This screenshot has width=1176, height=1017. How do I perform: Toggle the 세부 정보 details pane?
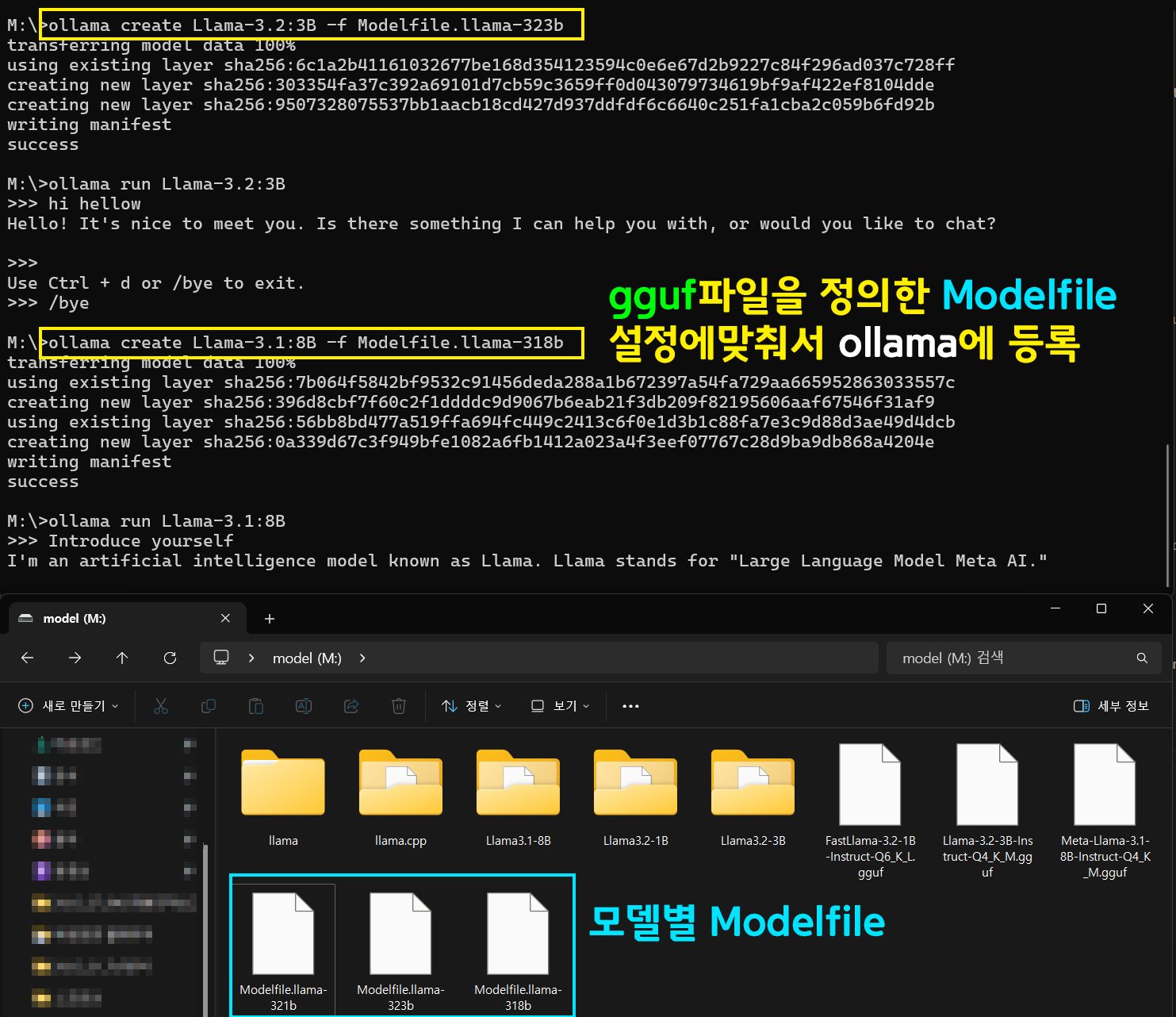[x=1111, y=706]
